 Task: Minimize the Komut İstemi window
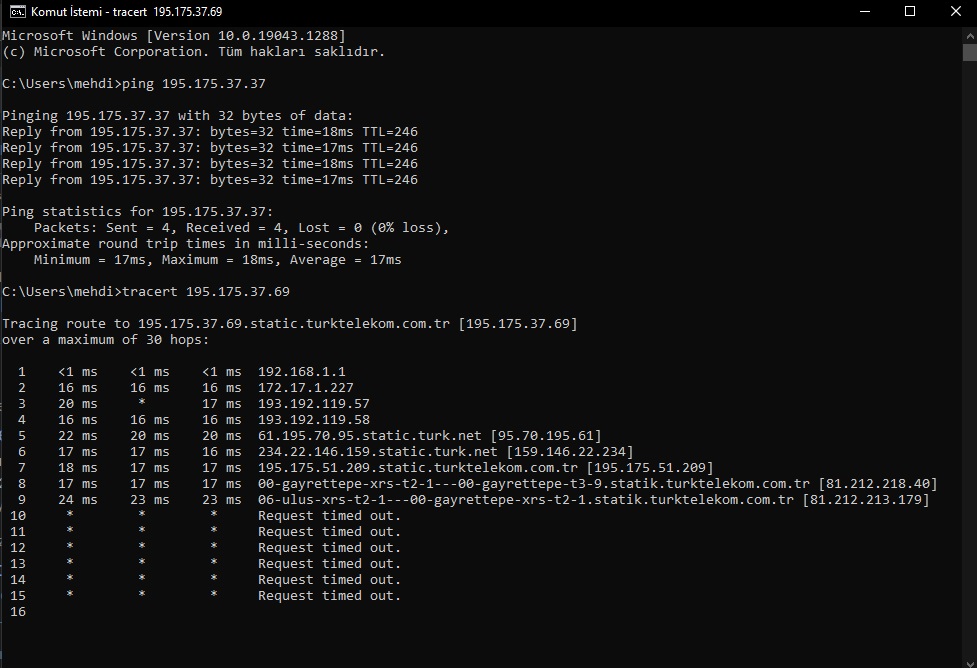tap(864, 11)
